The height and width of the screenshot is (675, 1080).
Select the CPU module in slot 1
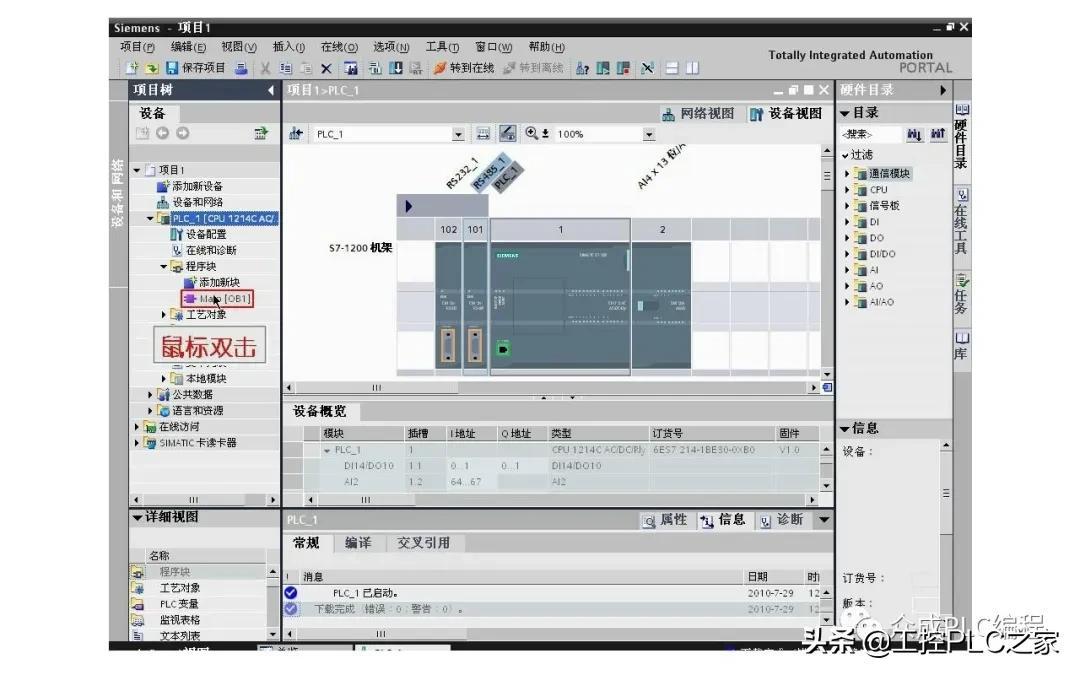560,307
